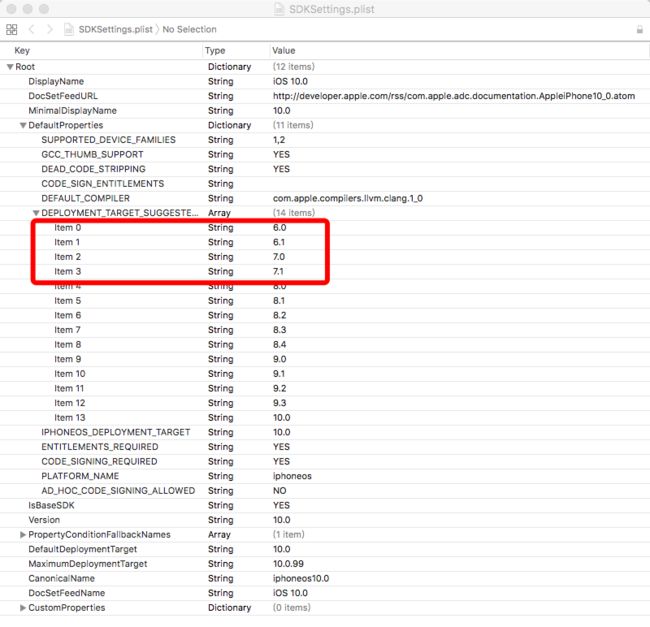Expand the PropertyConditionFallbackNames array
The width and height of the screenshot is (650, 627).
click(23, 535)
